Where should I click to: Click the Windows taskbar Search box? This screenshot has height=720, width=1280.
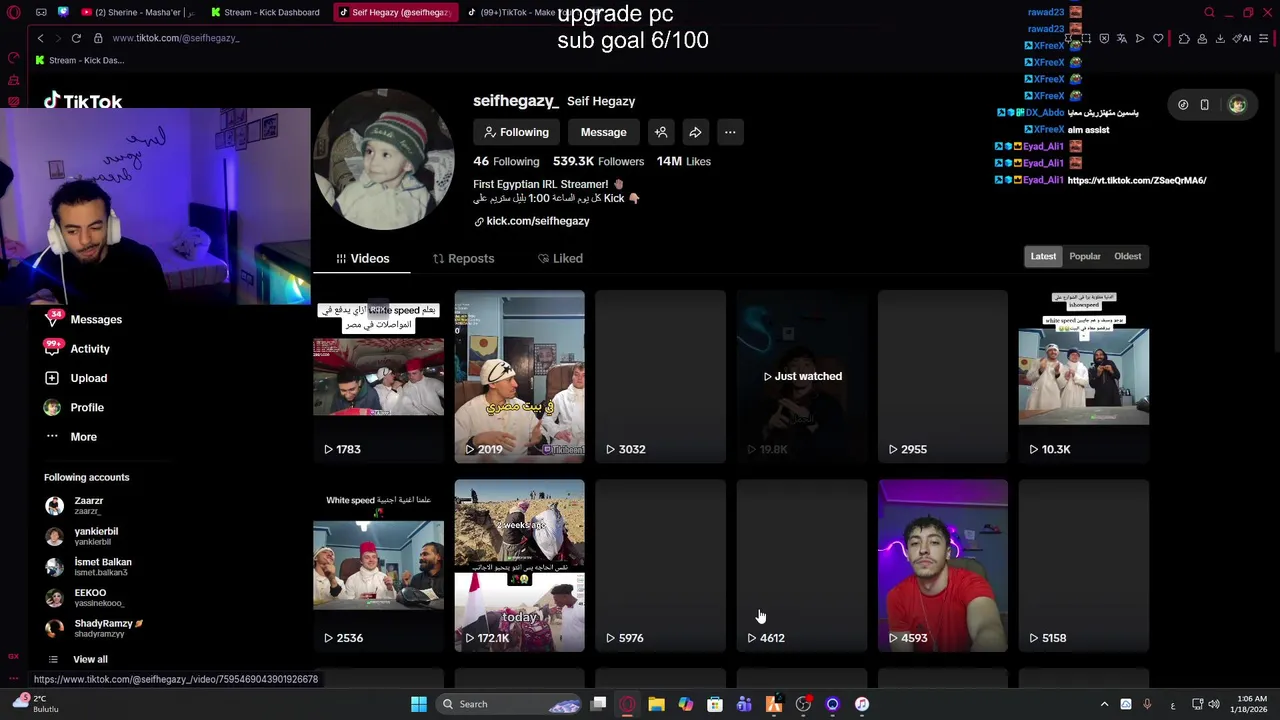click(x=510, y=704)
